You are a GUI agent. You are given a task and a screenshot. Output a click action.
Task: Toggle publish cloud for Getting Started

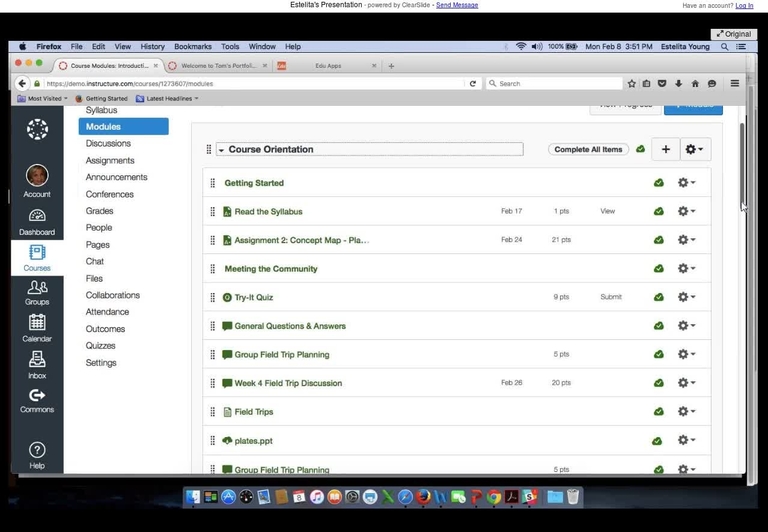tap(659, 183)
